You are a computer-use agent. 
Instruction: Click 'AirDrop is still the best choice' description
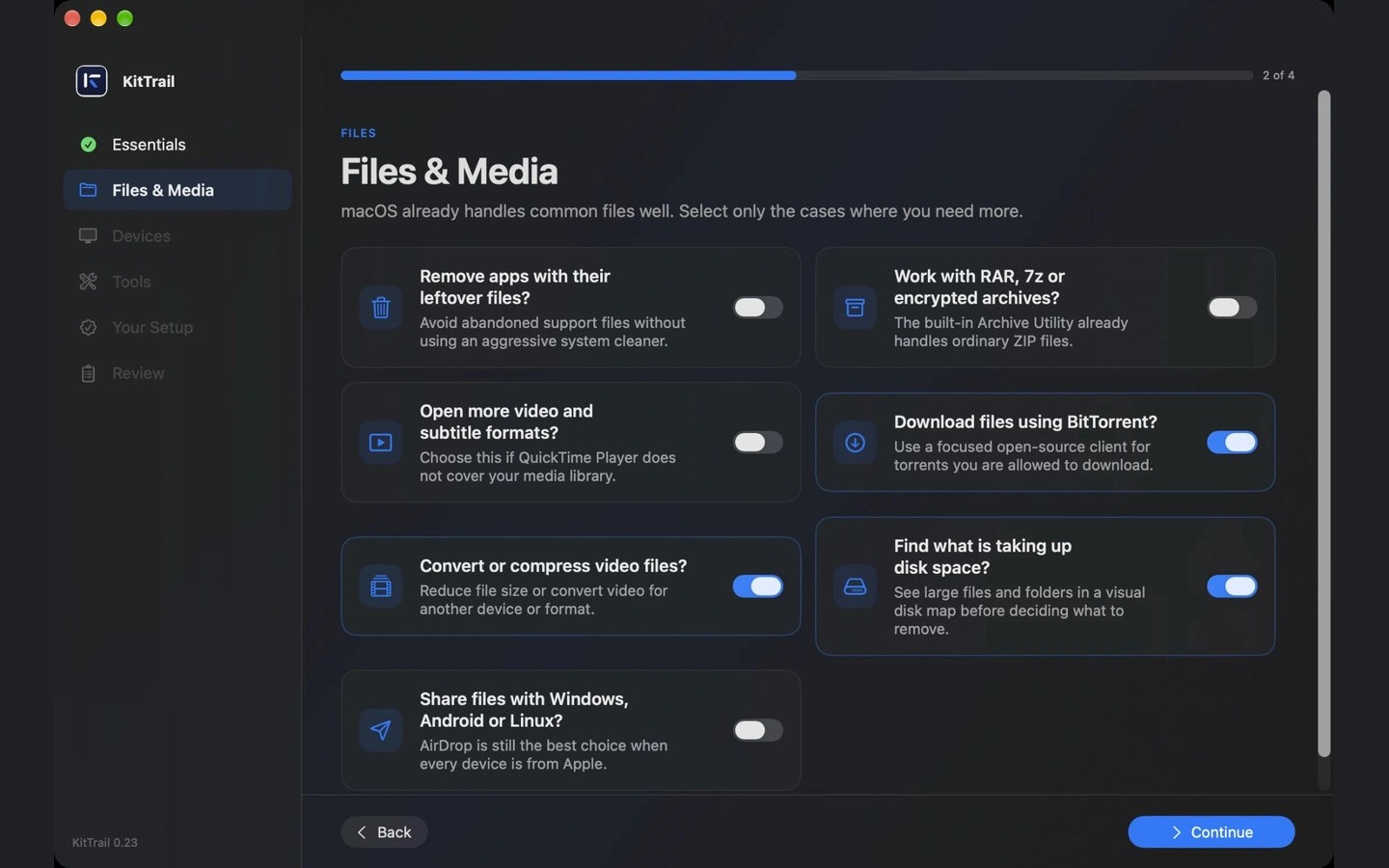click(x=544, y=755)
